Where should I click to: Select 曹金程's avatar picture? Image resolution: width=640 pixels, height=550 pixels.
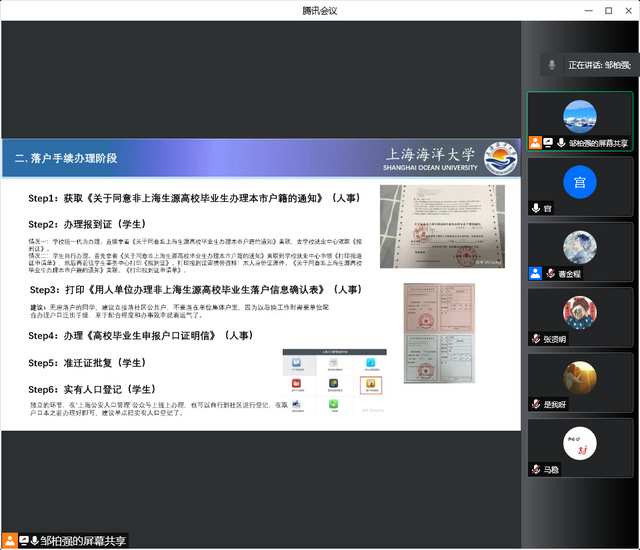pyautogui.click(x=580, y=247)
